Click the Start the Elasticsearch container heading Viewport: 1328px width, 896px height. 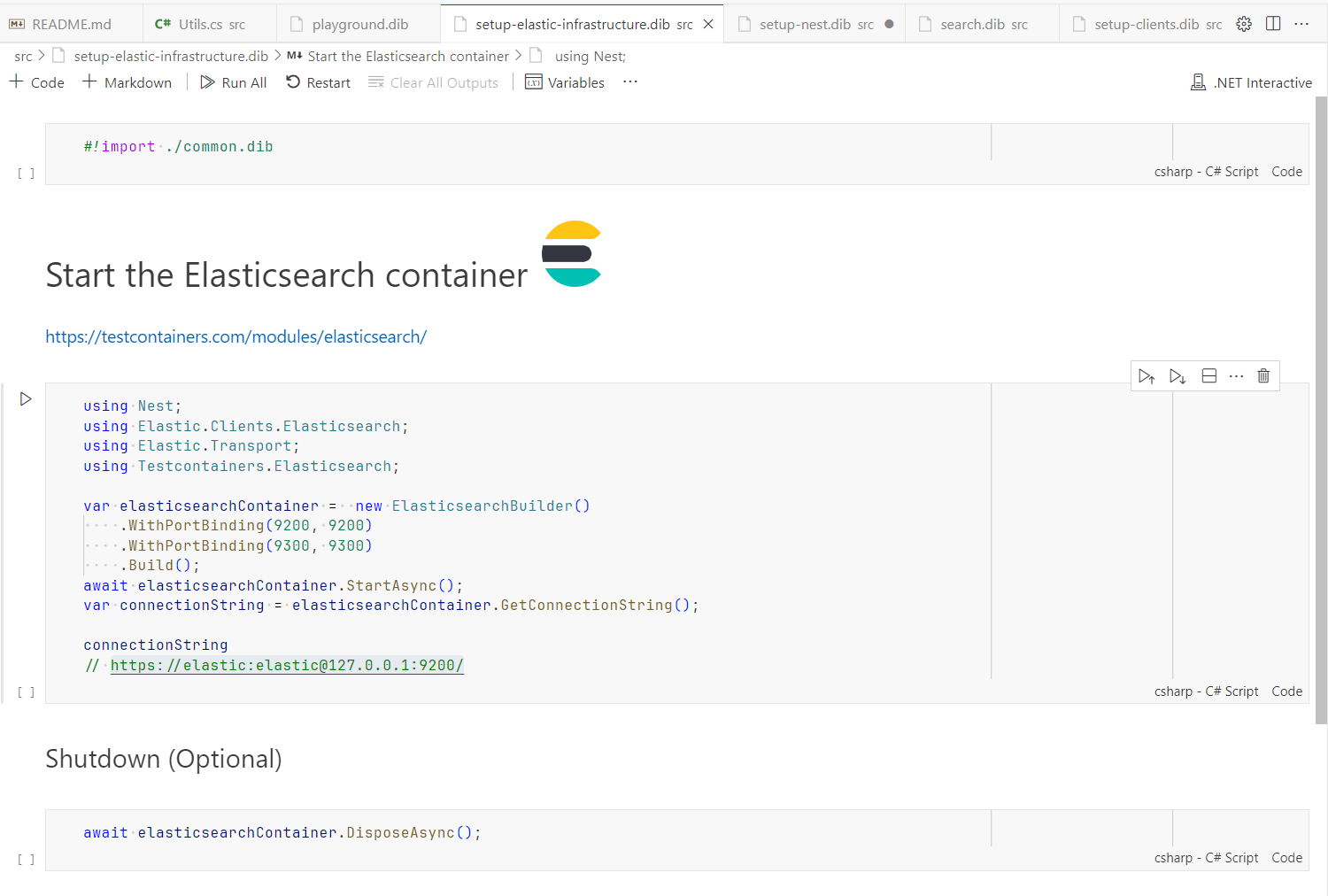[286, 275]
